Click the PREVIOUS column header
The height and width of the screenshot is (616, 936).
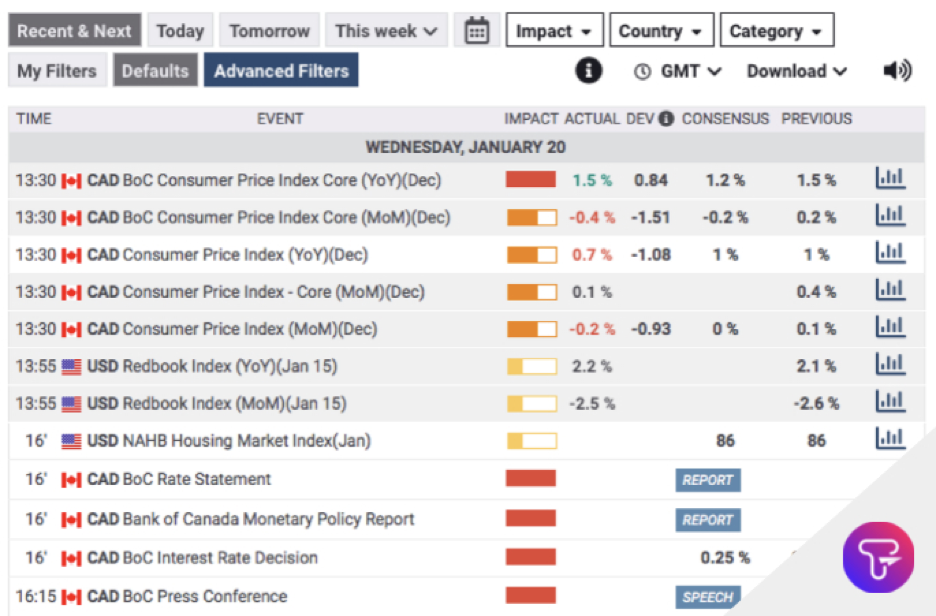point(817,119)
